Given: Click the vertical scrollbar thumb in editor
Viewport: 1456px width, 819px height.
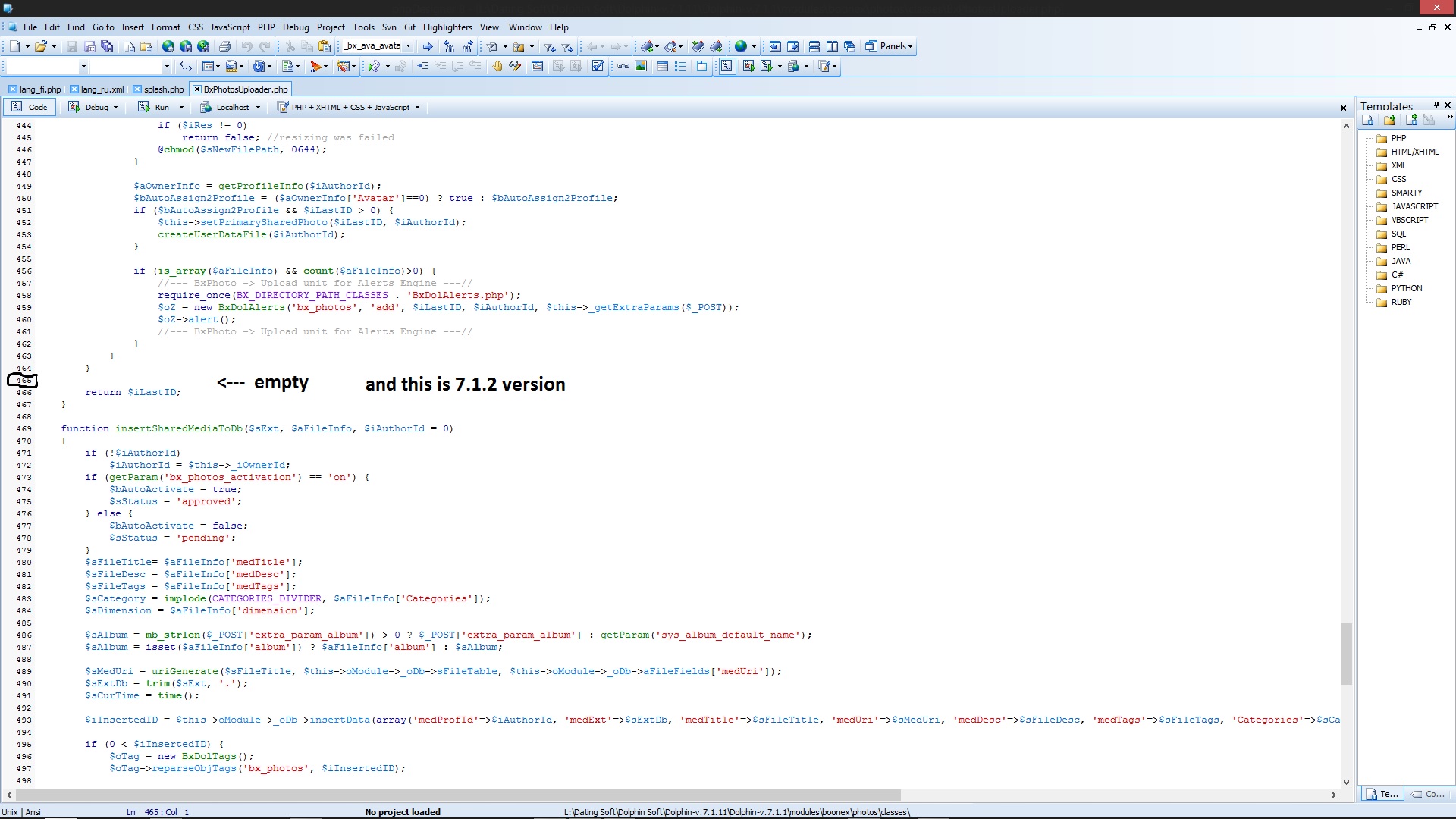Looking at the screenshot, I should (1346, 654).
